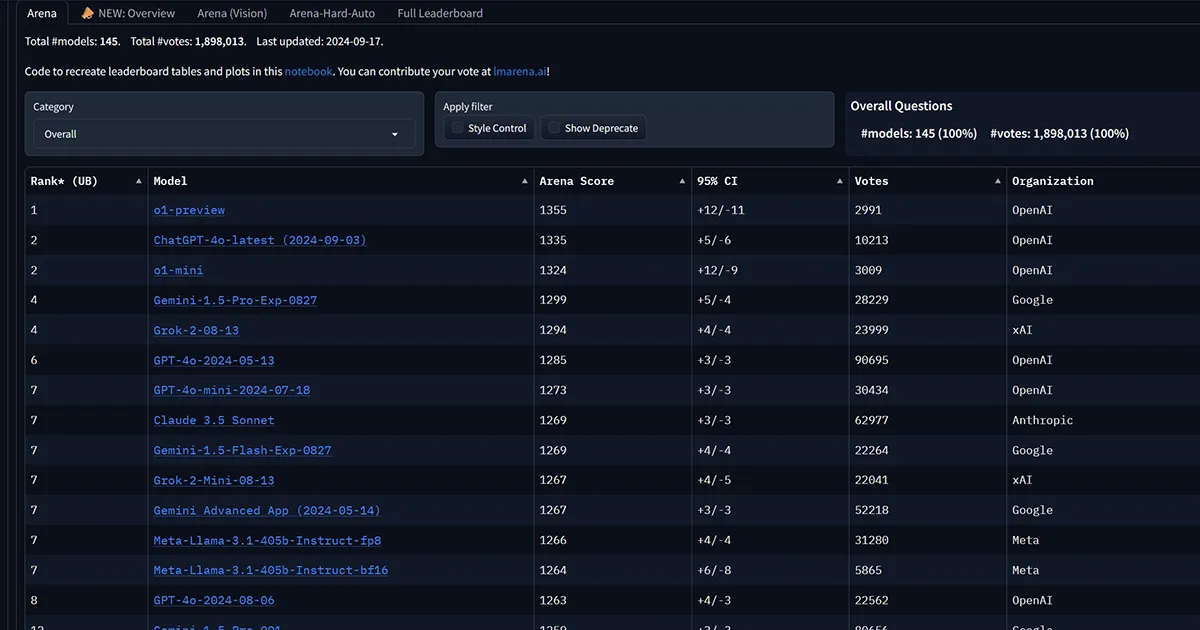1200x630 pixels.
Task: Open the o1-preview model link
Action: [189, 210]
